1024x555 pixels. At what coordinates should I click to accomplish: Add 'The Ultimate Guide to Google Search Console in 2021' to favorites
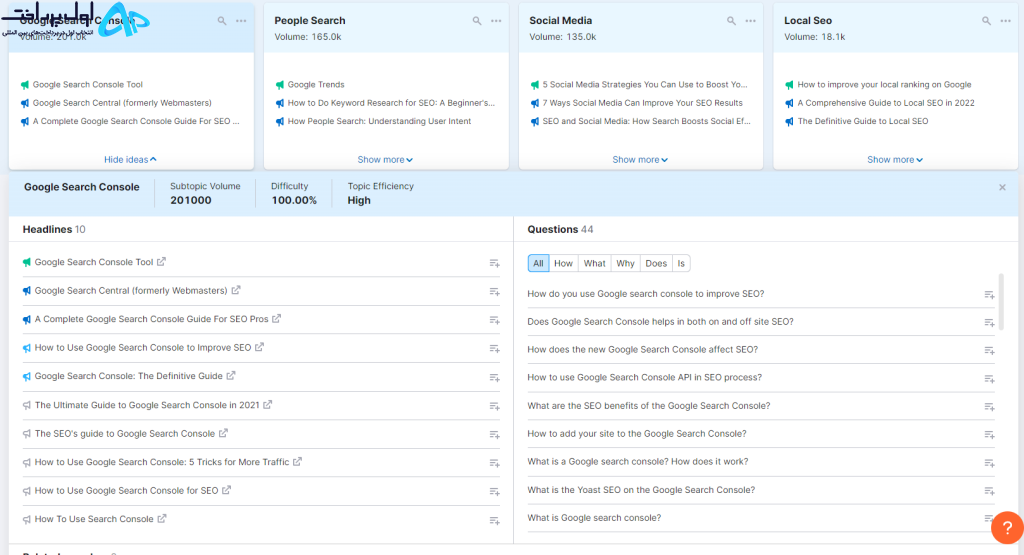(x=494, y=406)
